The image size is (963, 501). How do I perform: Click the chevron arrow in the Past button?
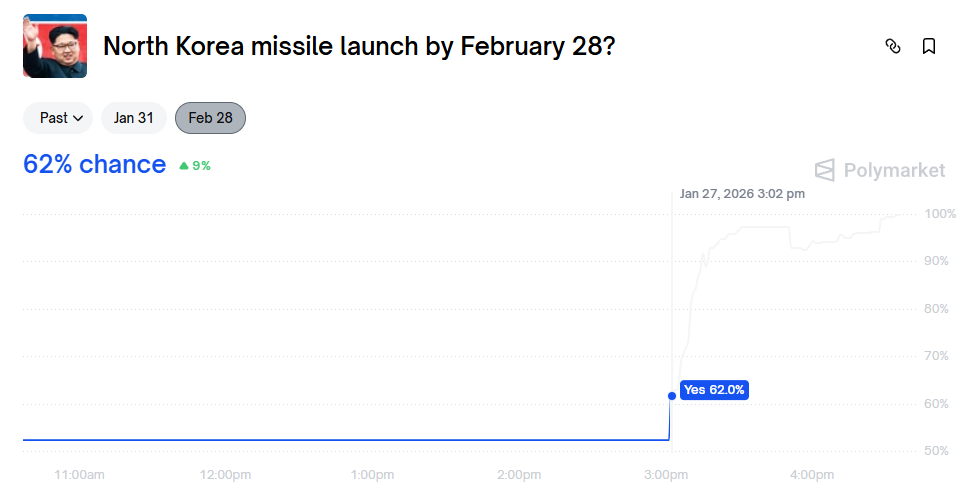[x=78, y=118]
